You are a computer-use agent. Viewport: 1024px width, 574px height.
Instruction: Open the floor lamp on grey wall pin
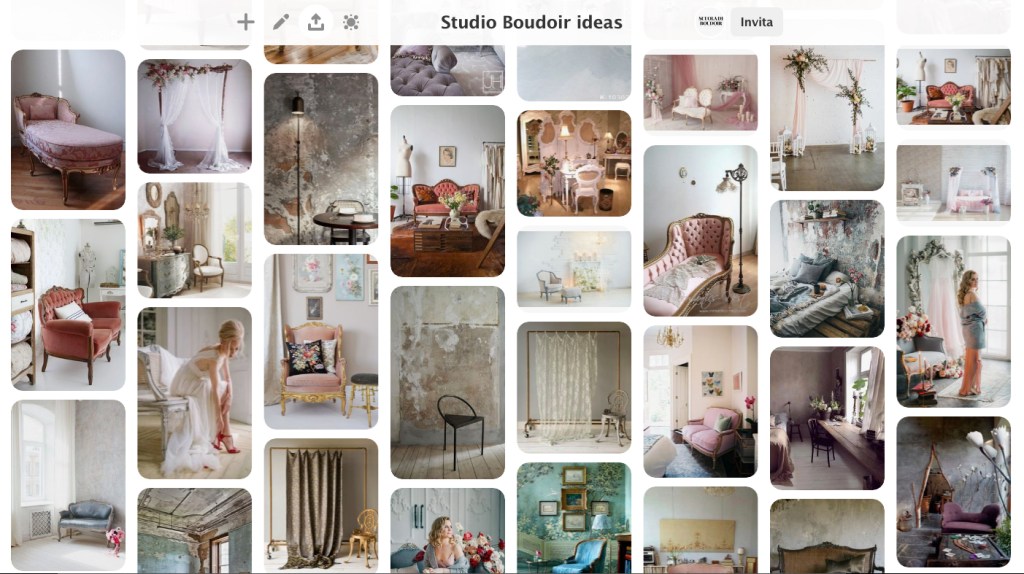click(321, 158)
